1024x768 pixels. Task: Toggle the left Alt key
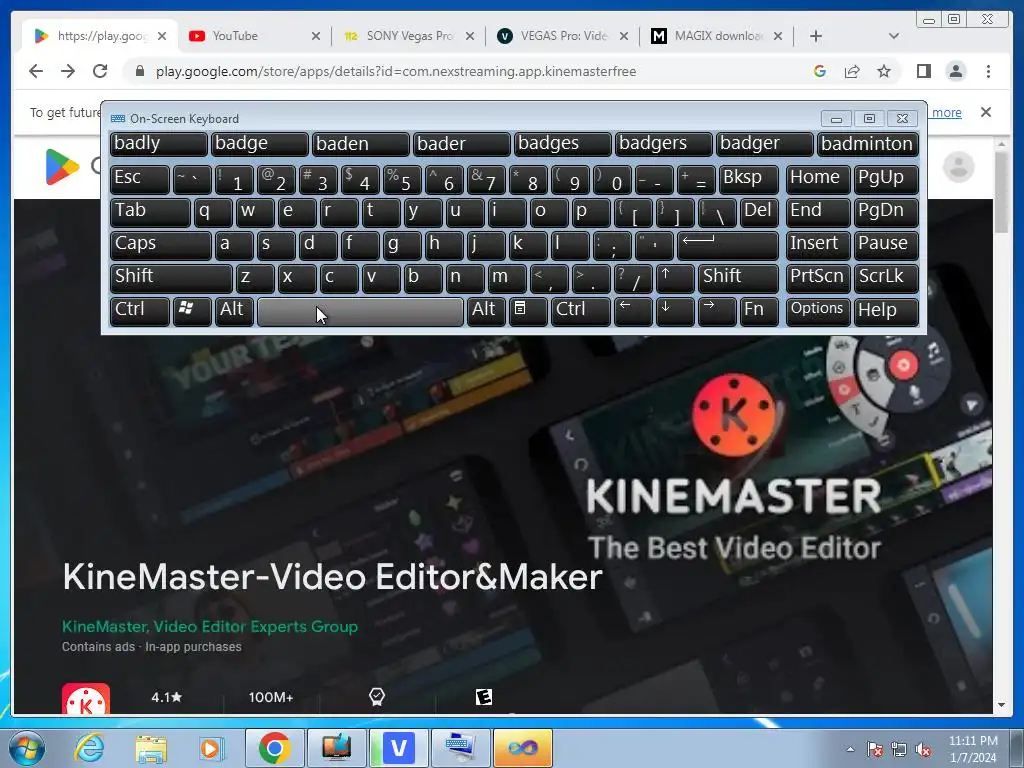click(x=234, y=310)
